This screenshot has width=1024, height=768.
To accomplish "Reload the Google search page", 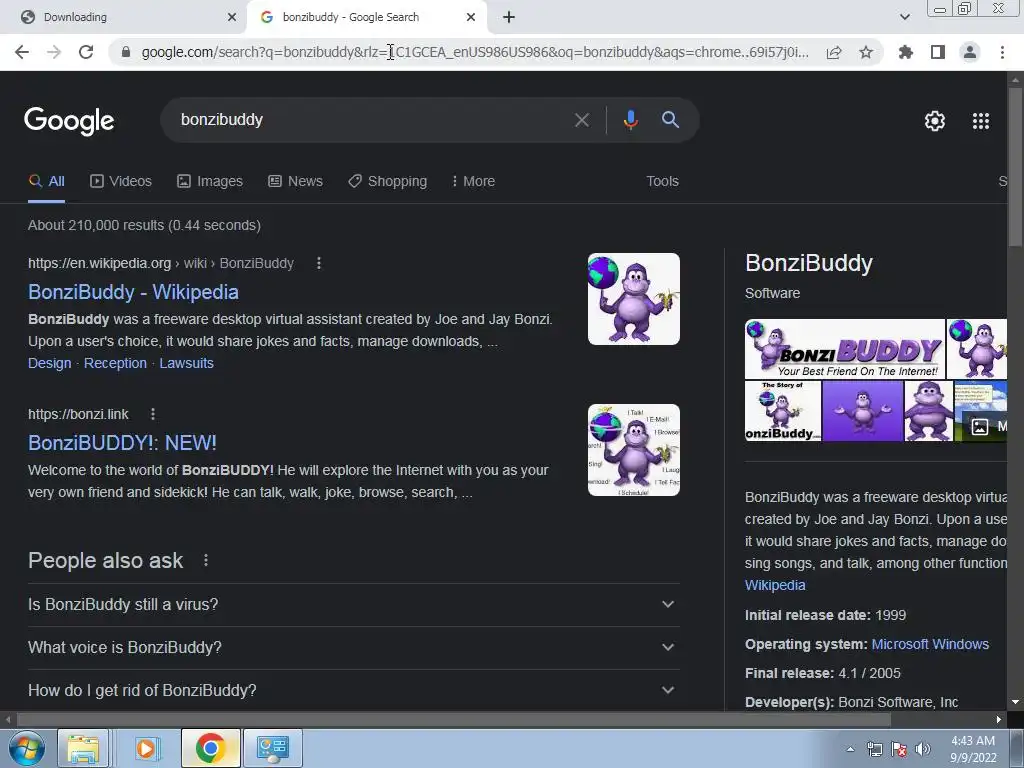I will (86, 52).
